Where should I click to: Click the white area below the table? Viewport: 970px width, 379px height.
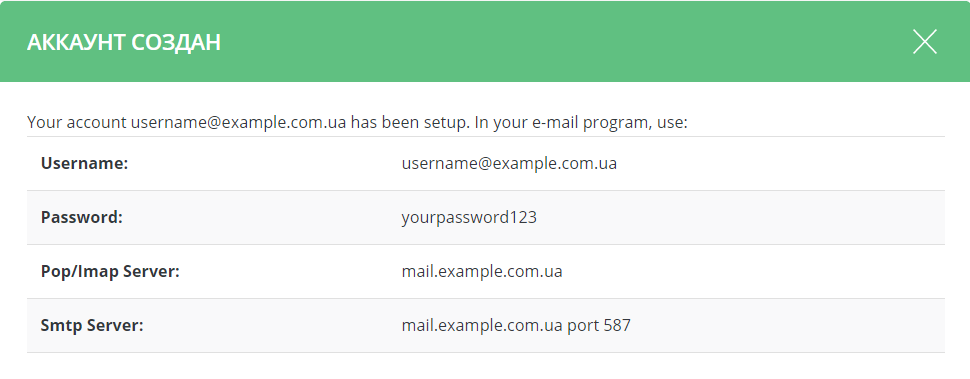[x=486, y=366]
